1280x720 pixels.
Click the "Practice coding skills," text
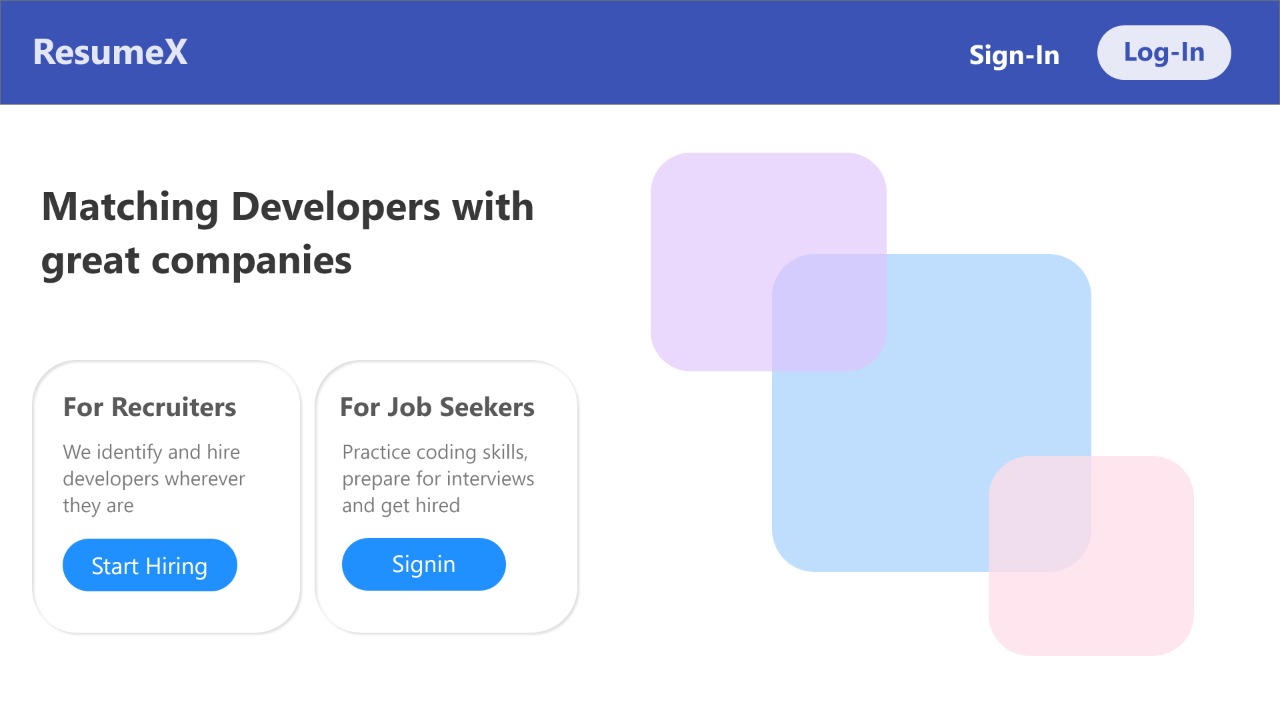coord(435,452)
